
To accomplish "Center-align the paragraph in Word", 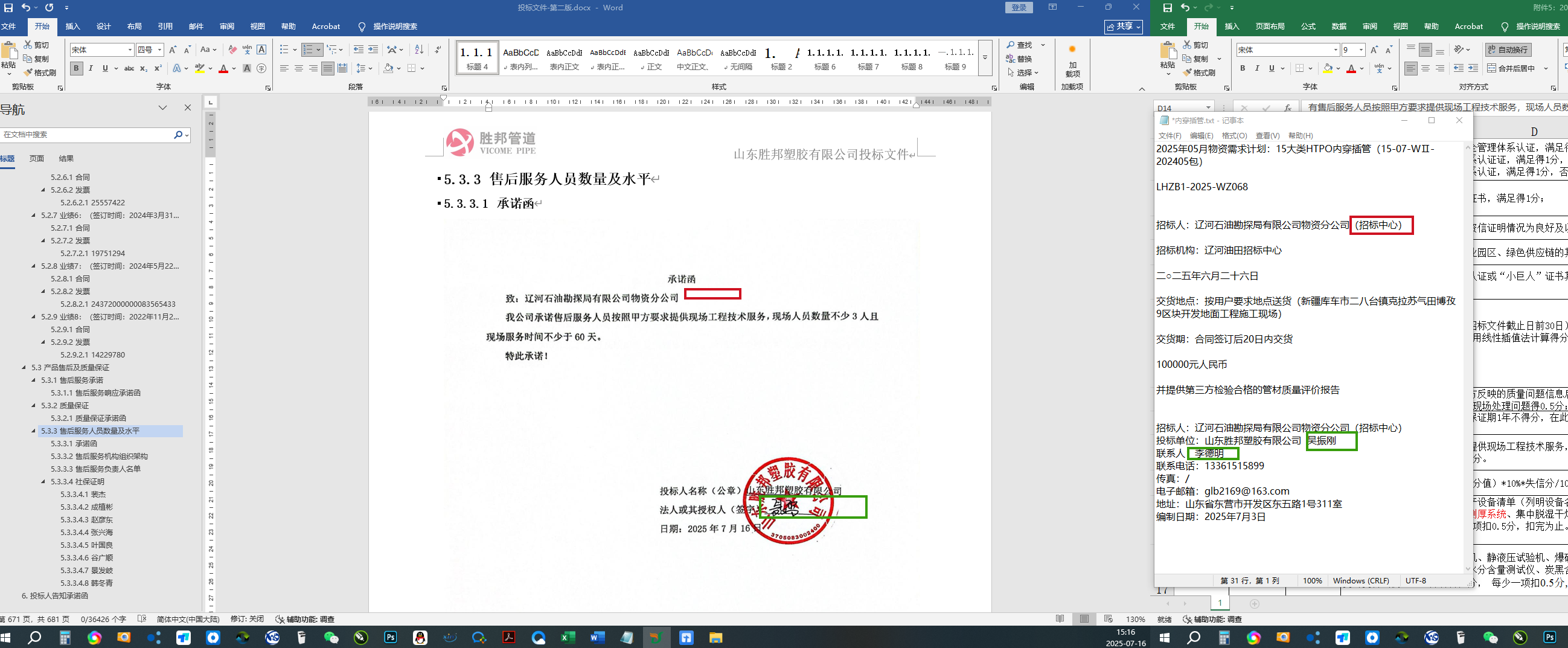I will [x=299, y=68].
